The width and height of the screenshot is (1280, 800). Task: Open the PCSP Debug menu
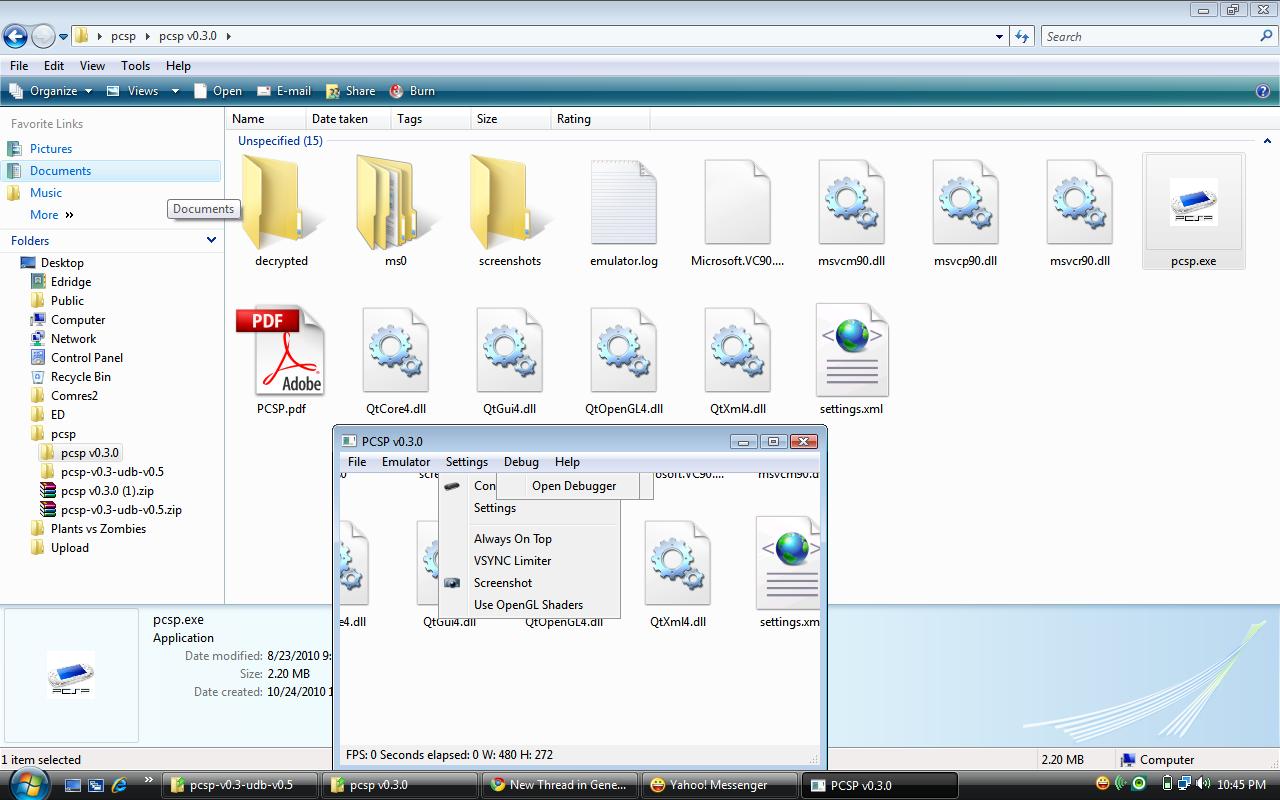click(521, 462)
